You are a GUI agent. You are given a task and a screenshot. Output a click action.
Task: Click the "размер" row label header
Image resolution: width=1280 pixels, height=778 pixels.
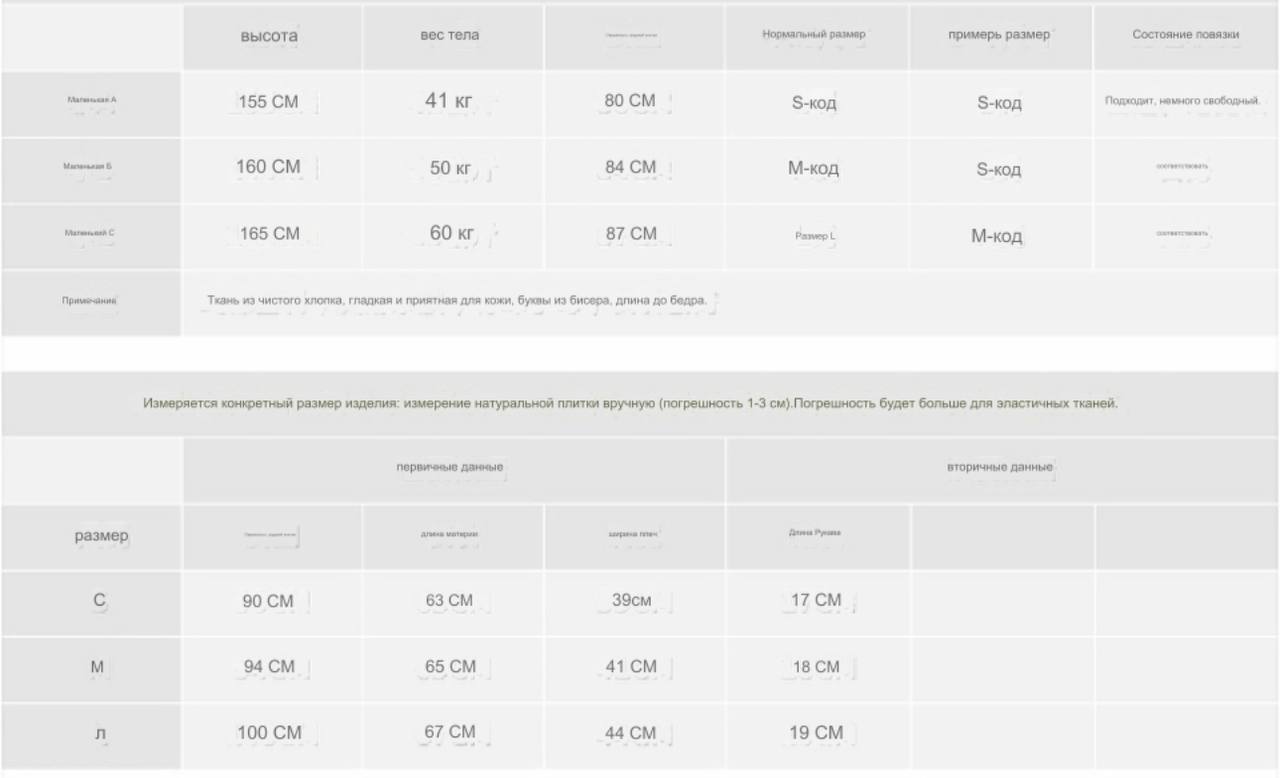(102, 536)
